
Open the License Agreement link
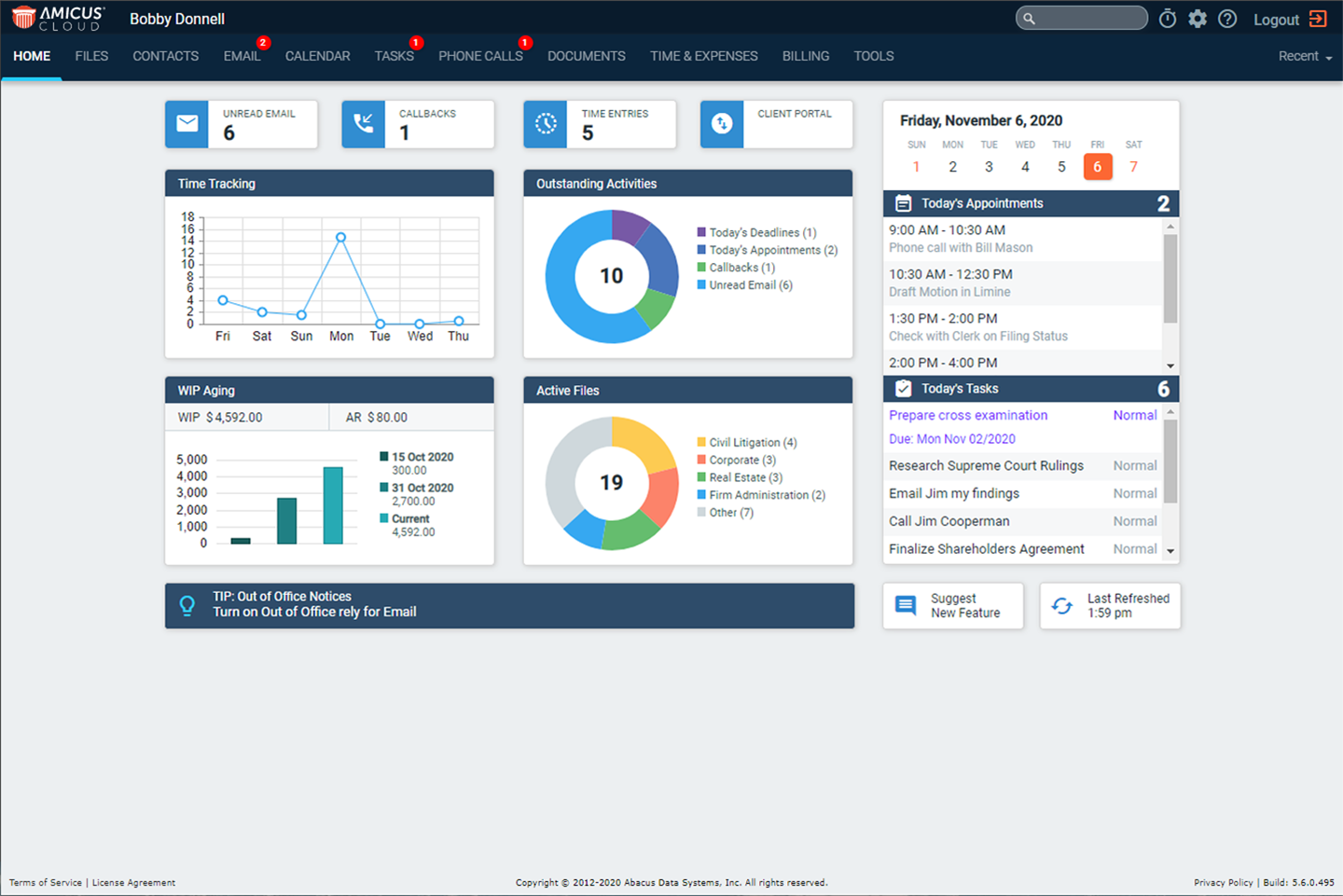[133, 883]
